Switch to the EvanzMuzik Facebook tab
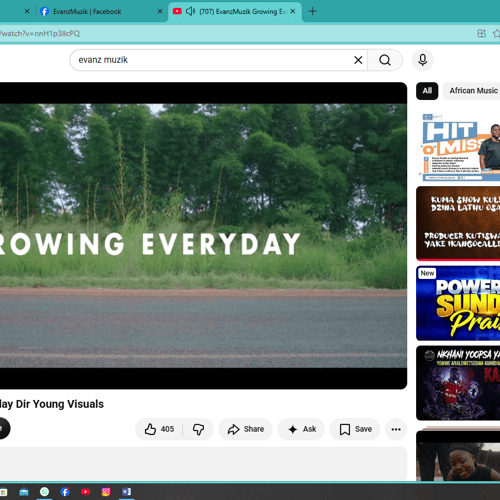500x500 pixels. click(x=100, y=11)
